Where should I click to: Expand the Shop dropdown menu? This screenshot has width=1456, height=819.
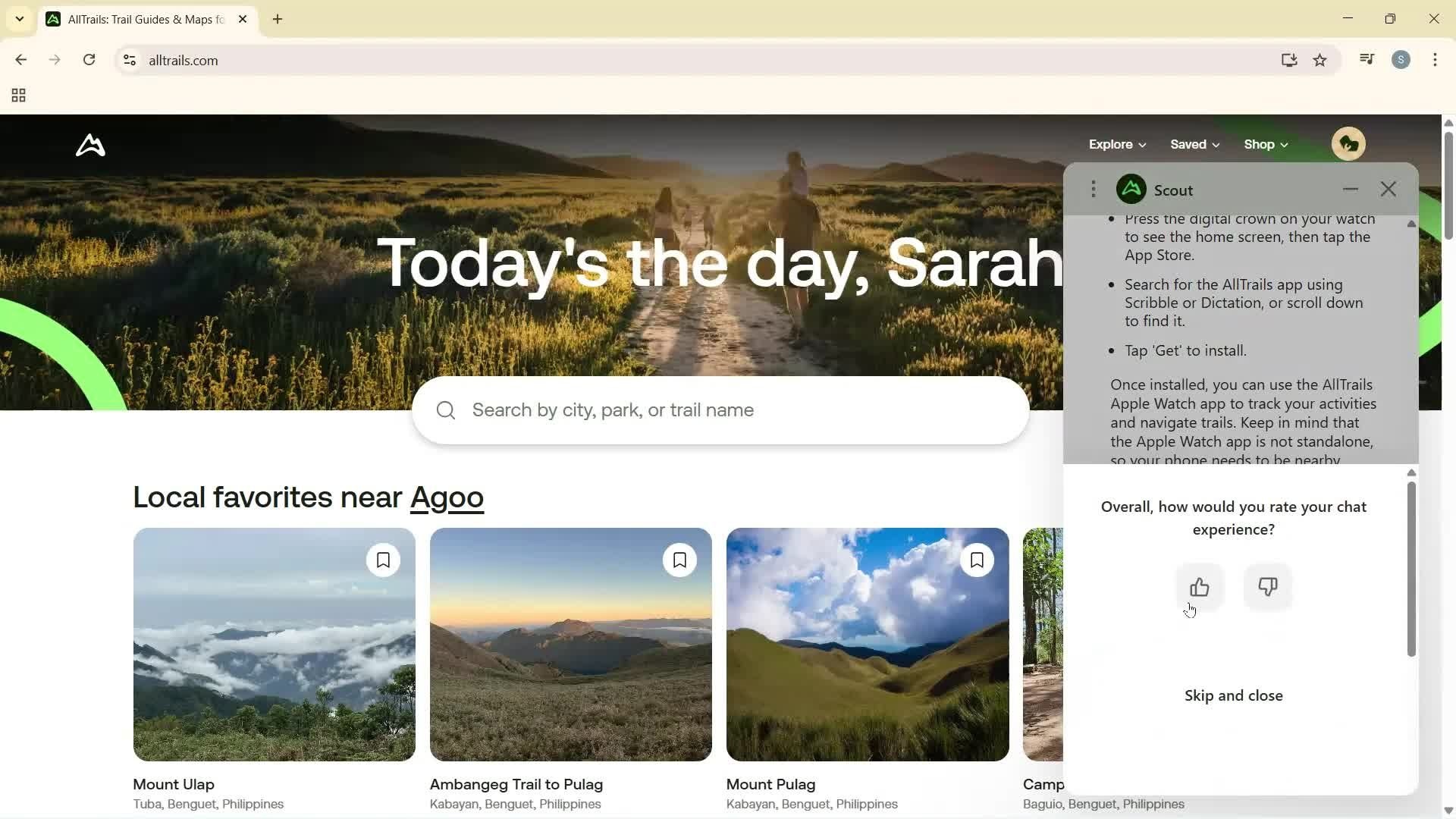(x=1266, y=144)
